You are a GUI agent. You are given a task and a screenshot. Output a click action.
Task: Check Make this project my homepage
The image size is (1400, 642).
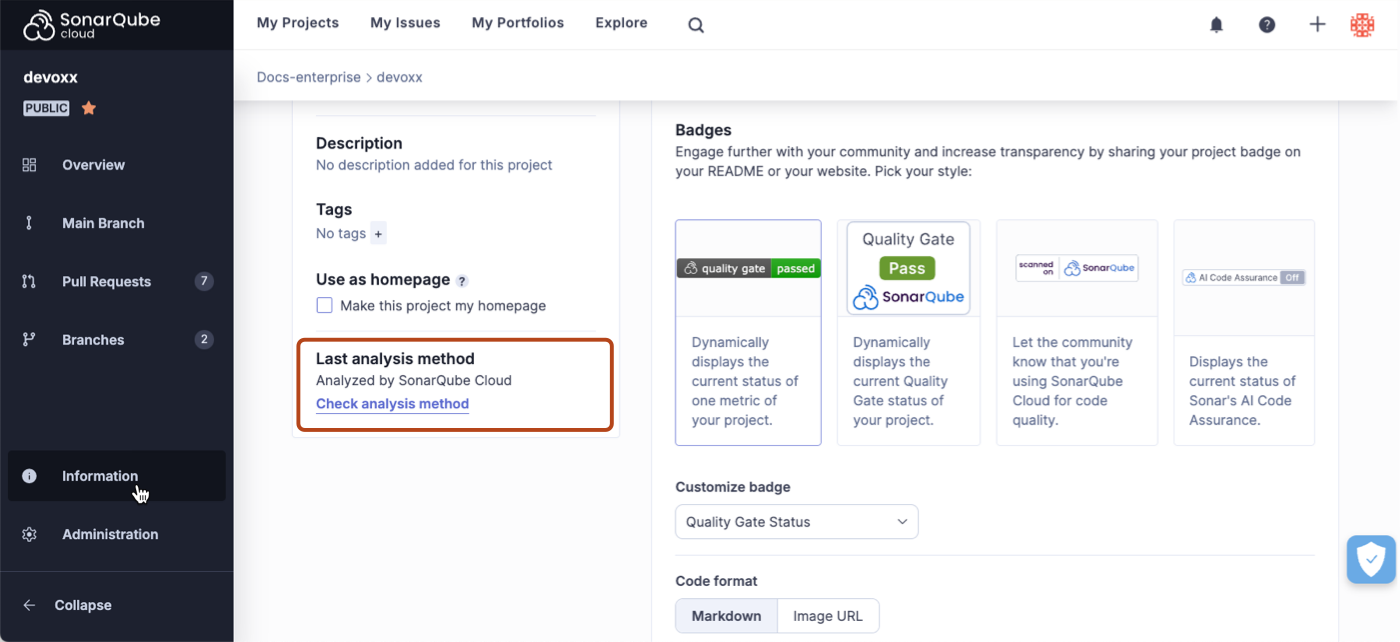point(324,305)
